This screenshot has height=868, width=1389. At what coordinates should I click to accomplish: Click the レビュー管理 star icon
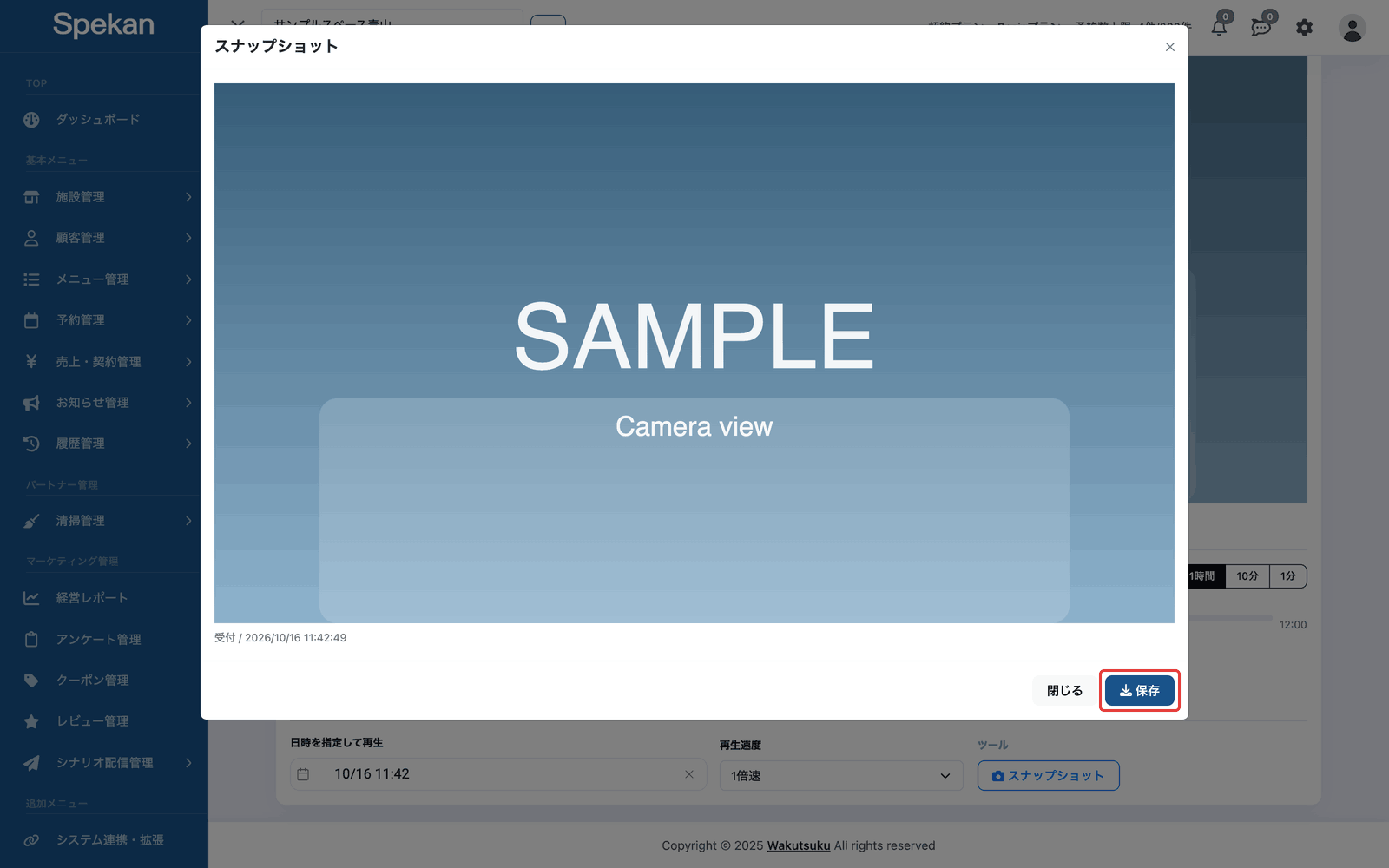click(x=31, y=721)
